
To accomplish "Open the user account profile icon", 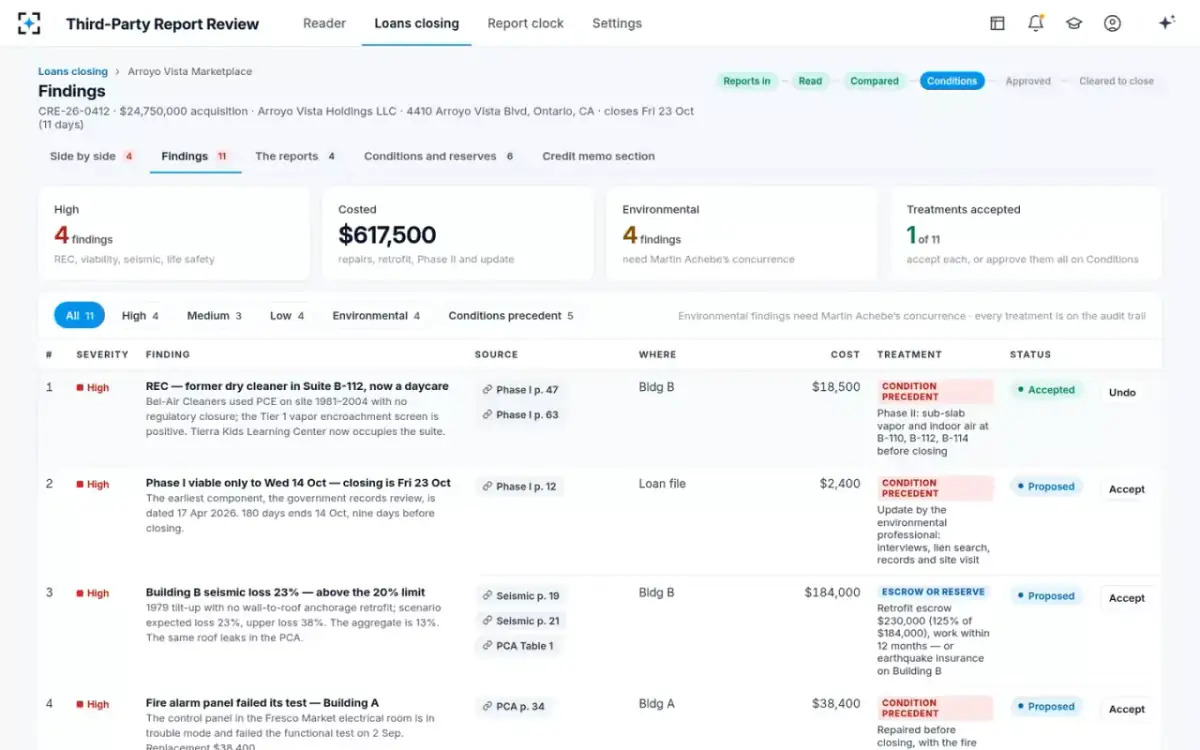I will click(1112, 23).
